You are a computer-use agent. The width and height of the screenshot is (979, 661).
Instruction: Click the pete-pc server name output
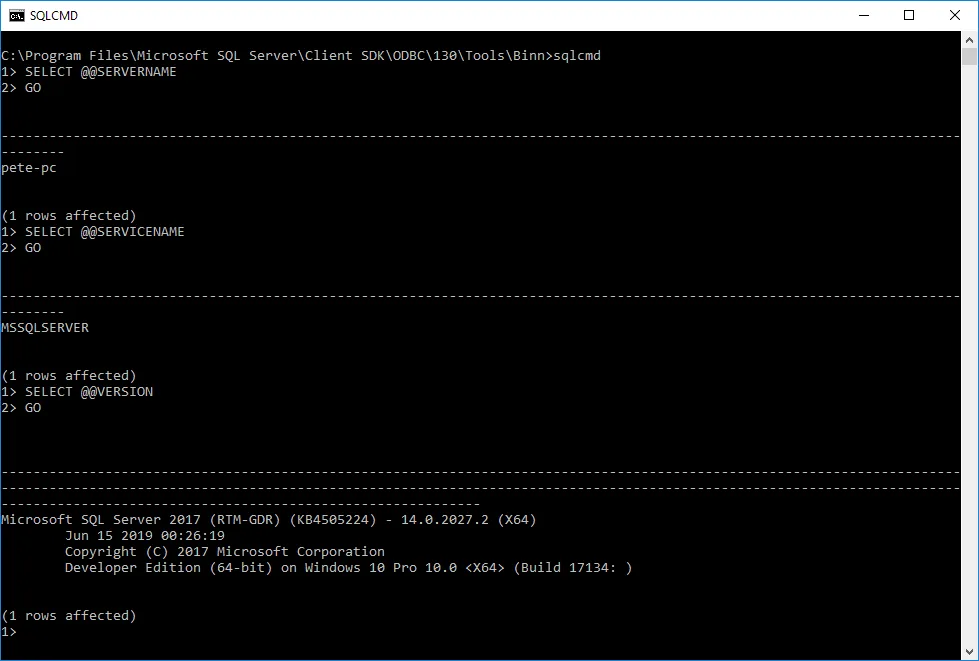(x=29, y=168)
